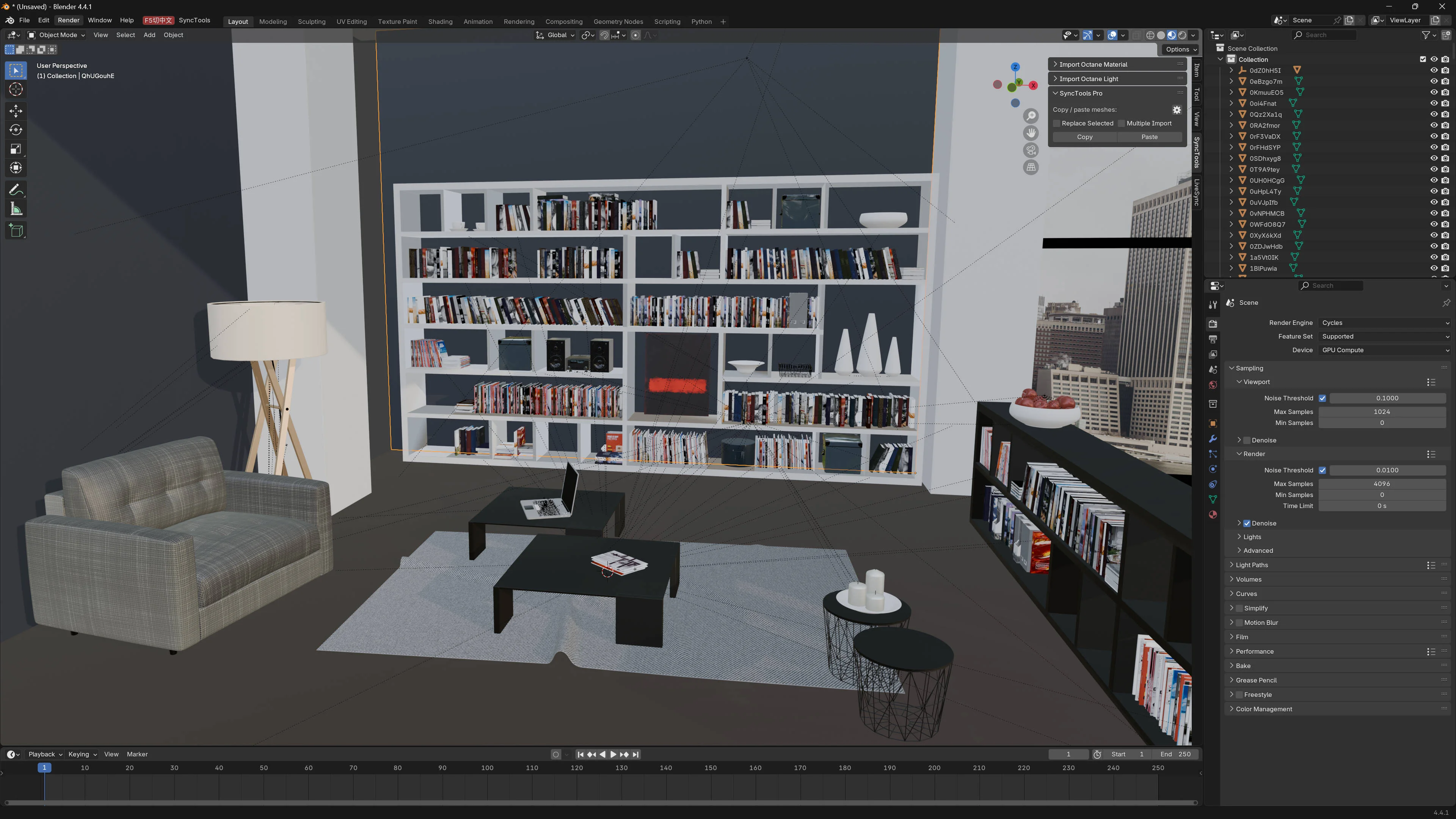
Task: Uncheck Viewport Noise Threshold checkbox
Action: click(x=1322, y=399)
